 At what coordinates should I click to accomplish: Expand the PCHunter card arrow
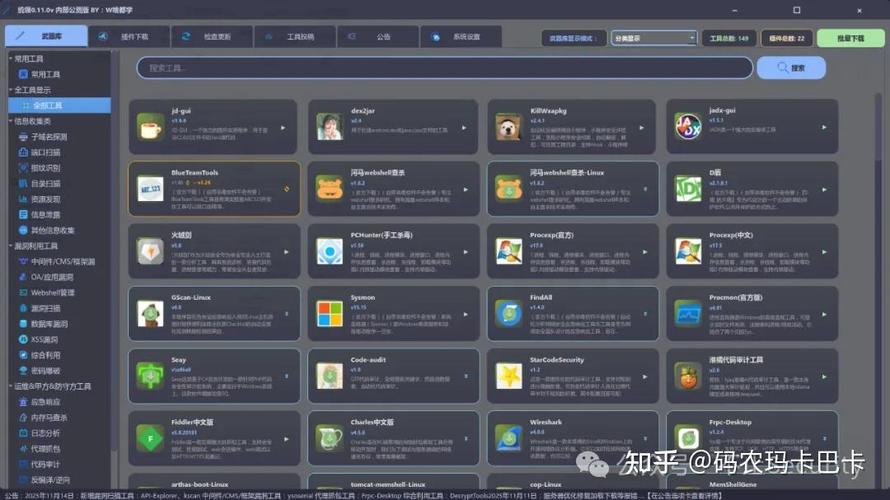tap(465, 252)
